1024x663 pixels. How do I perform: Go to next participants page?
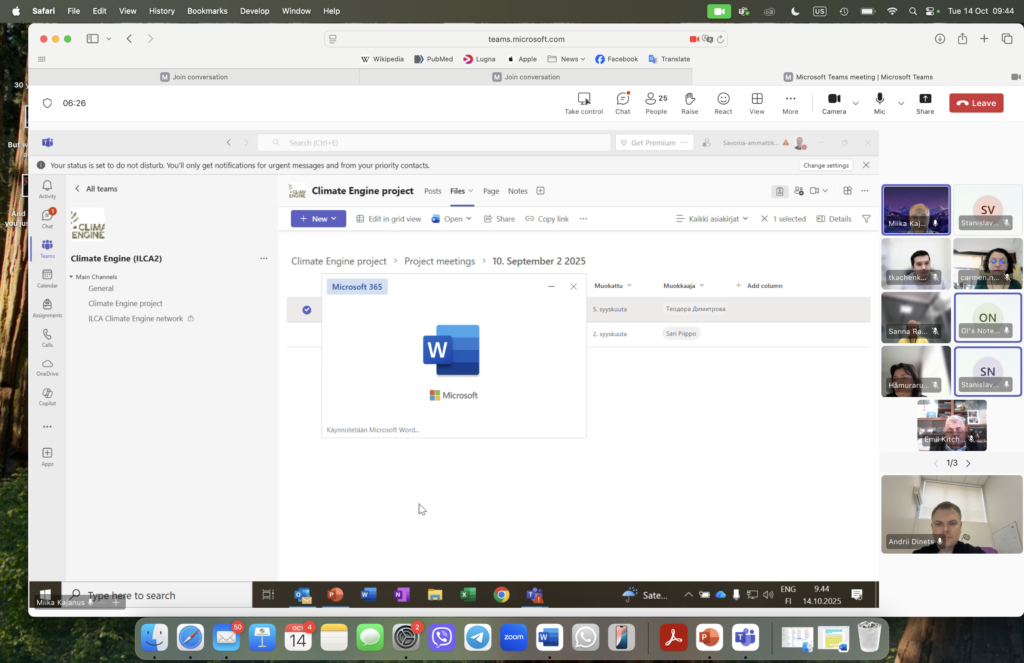coord(968,463)
